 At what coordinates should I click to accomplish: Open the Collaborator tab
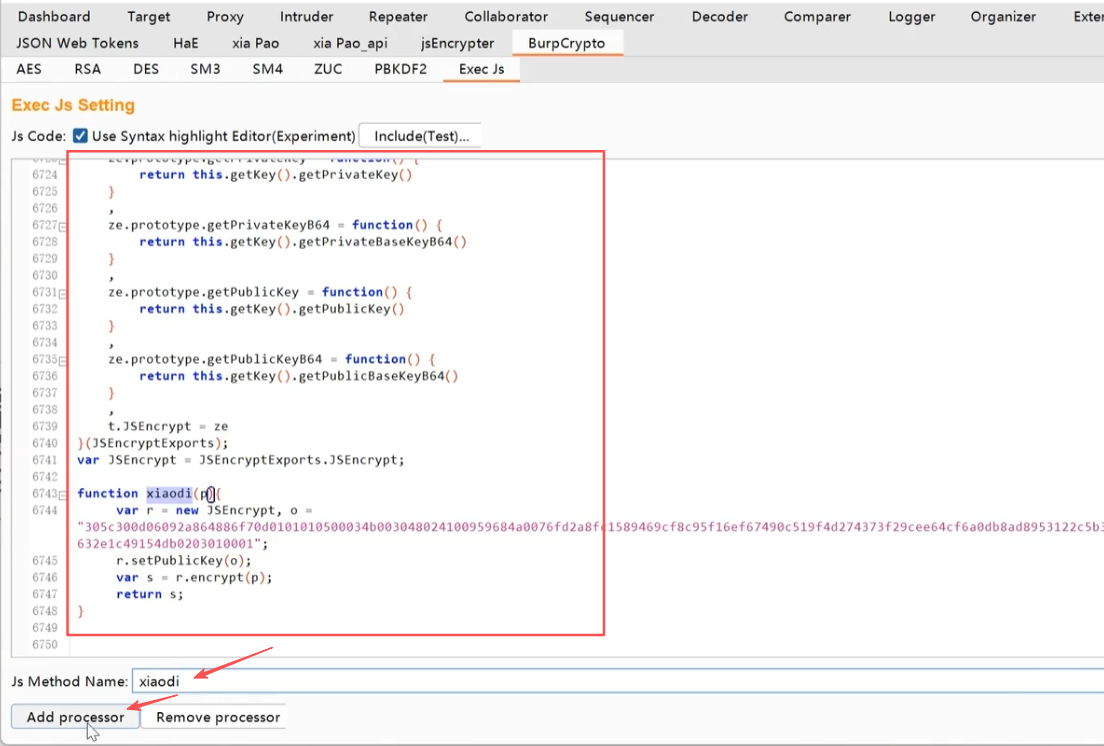506,16
